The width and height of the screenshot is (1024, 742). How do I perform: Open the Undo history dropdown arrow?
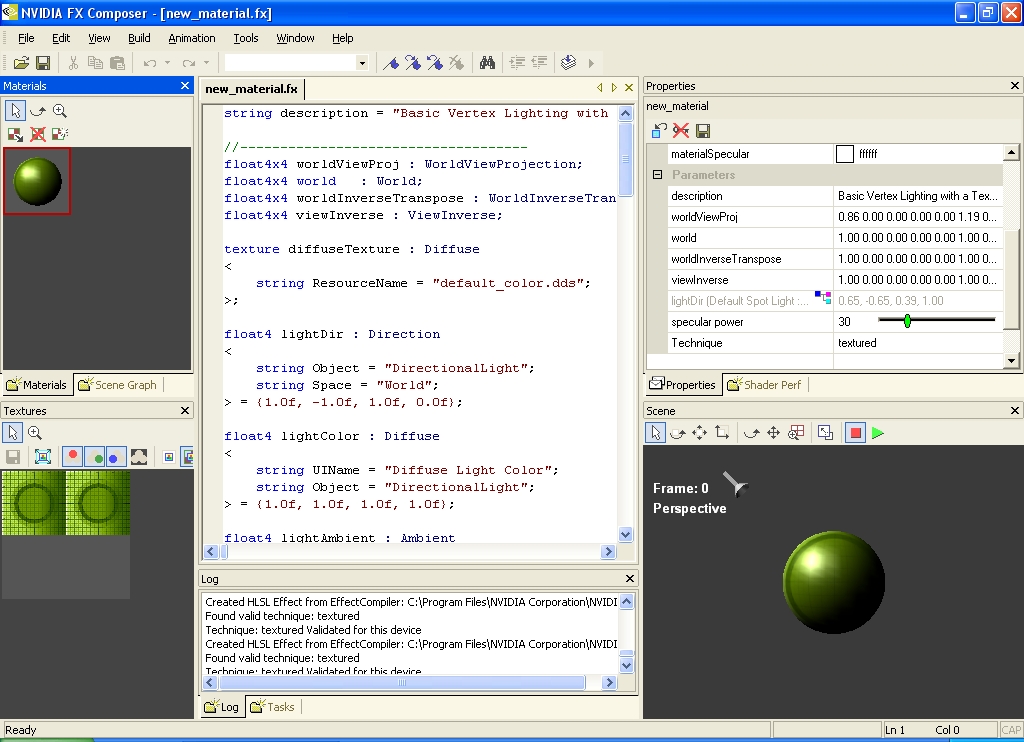(x=167, y=63)
